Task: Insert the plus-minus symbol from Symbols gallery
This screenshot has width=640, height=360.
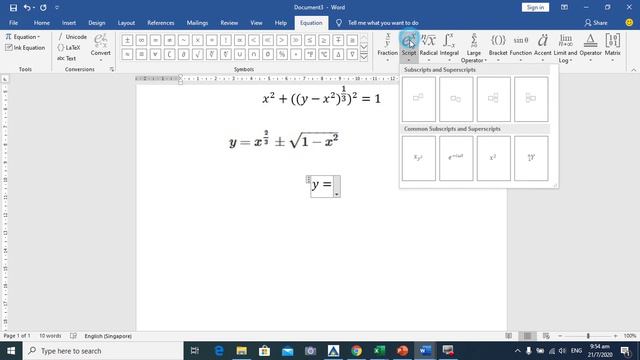Action: (x=127, y=40)
